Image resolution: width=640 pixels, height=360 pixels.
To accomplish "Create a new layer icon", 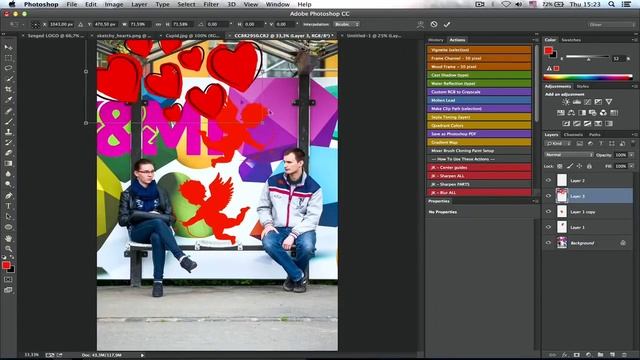I will click(612, 355).
